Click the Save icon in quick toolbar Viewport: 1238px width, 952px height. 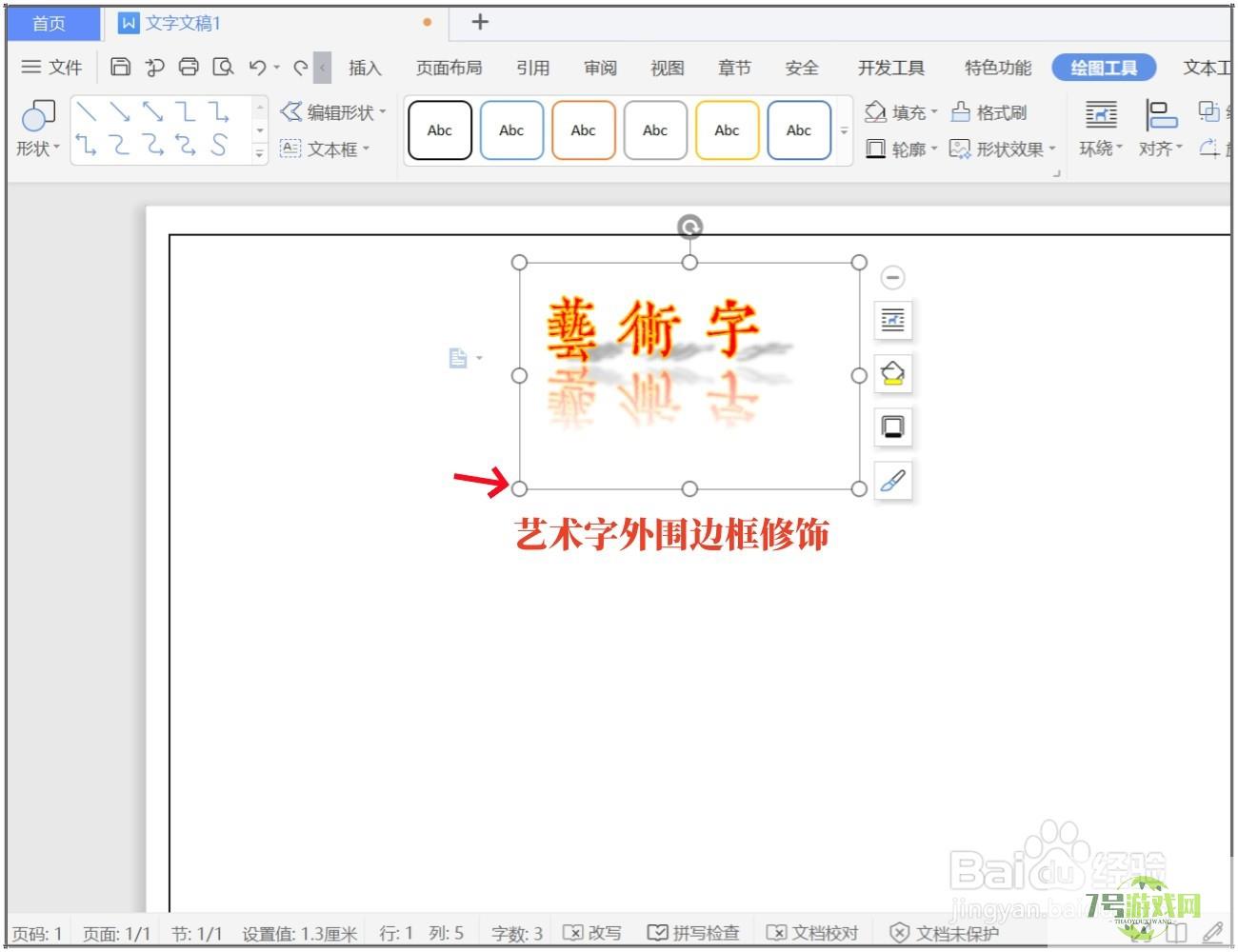coord(120,67)
